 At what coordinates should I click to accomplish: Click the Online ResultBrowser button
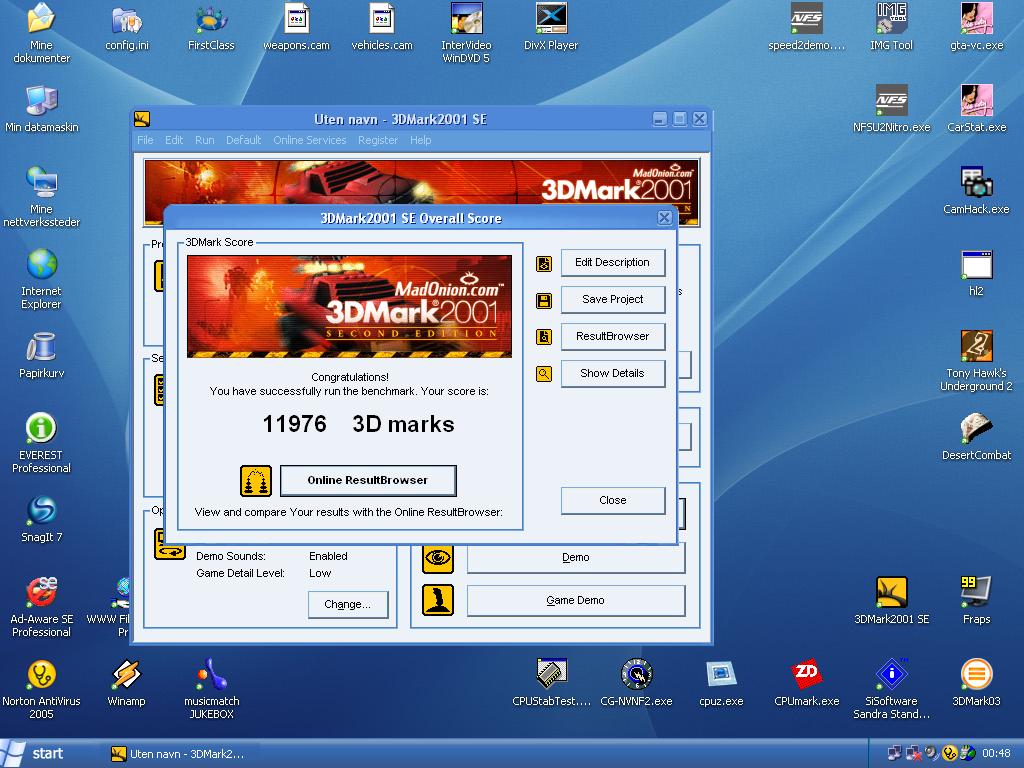(368, 481)
